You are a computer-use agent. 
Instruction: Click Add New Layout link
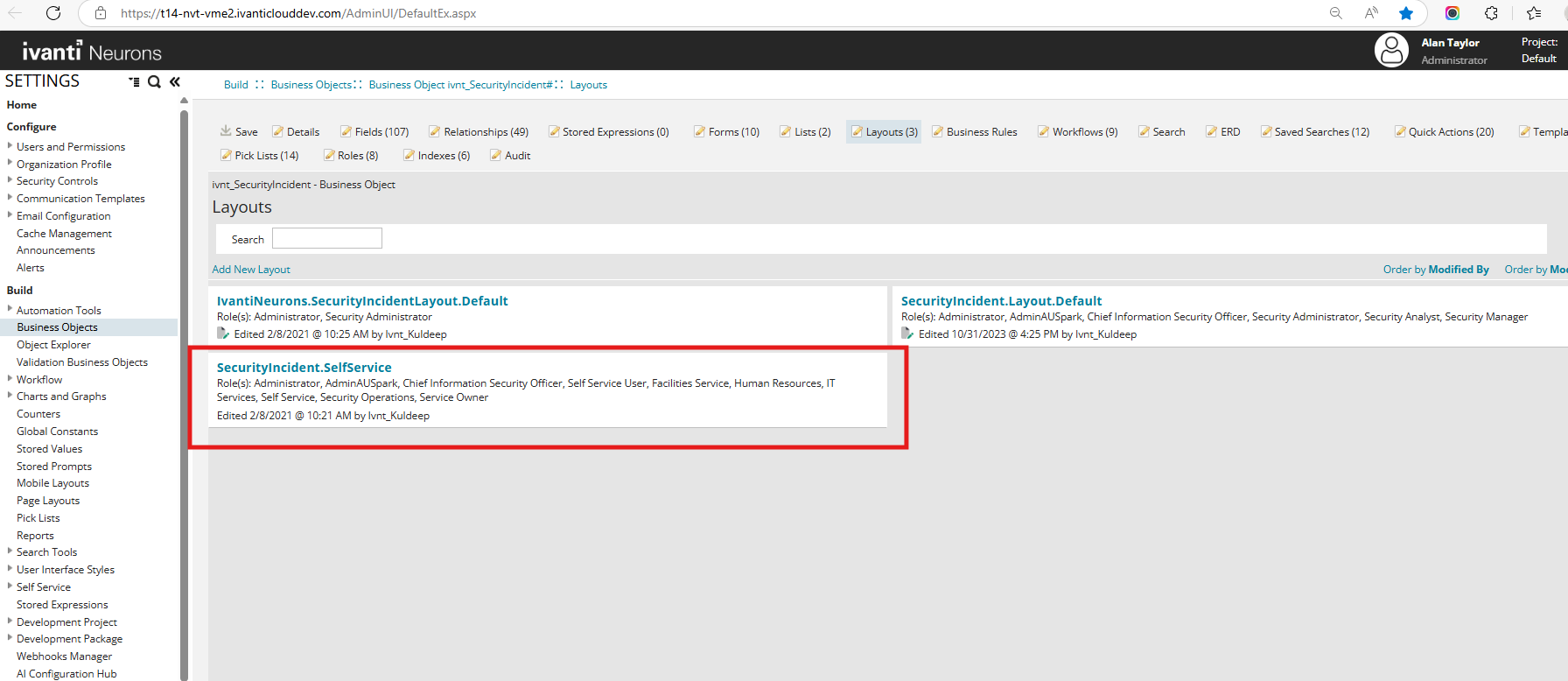click(x=251, y=270)
